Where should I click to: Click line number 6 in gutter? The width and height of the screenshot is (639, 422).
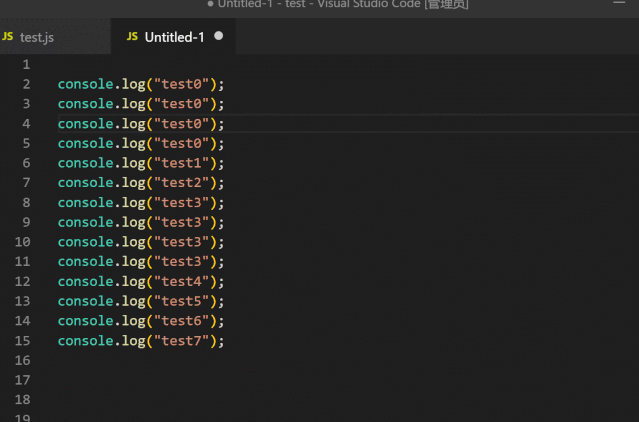[26, 163]
